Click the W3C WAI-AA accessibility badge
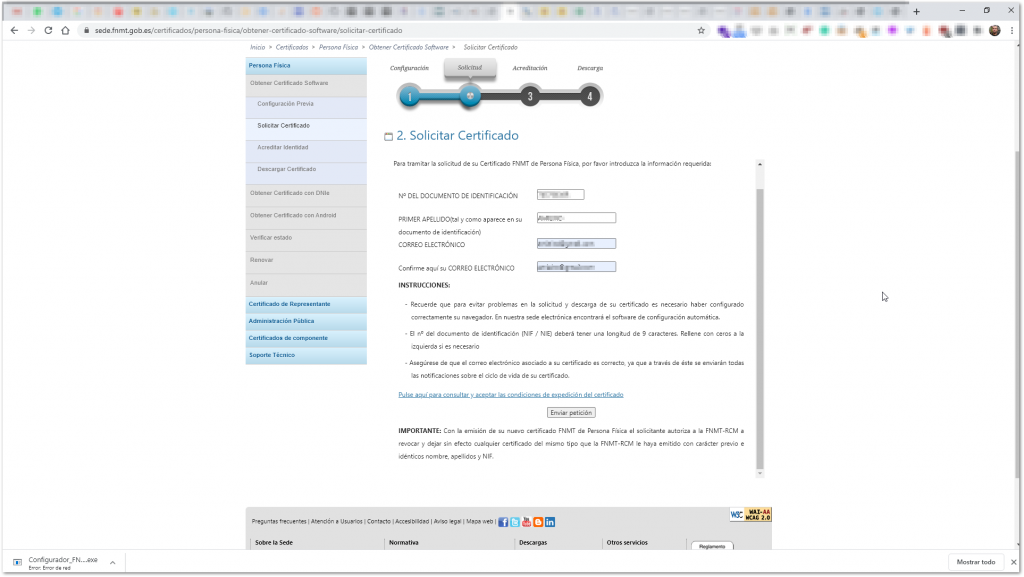1024x577 pixels. [750, 515]
